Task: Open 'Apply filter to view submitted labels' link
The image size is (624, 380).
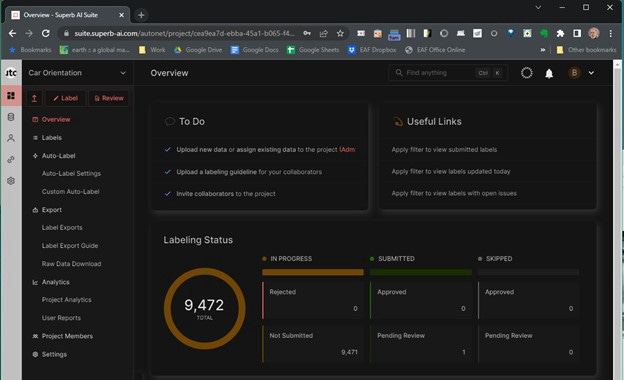Action: [x=444, y=150]
